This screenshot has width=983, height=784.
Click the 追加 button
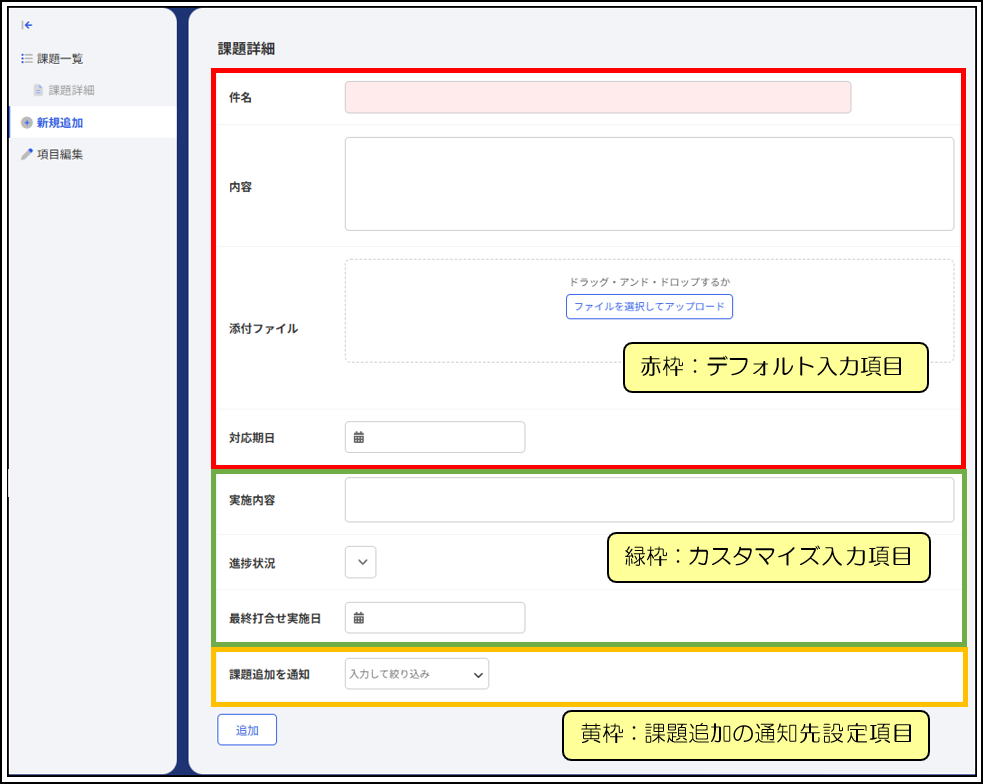[247, 730]
